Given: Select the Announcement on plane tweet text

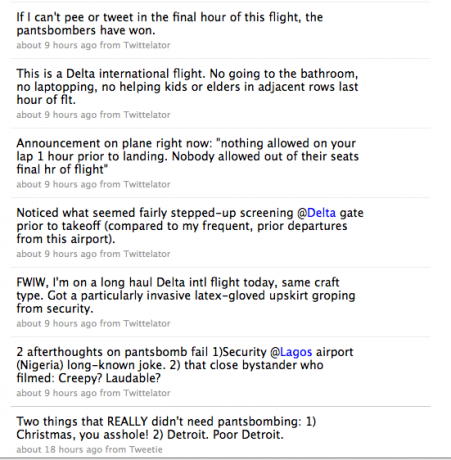Looking at the screenshot, I should [x=188, y=156].
